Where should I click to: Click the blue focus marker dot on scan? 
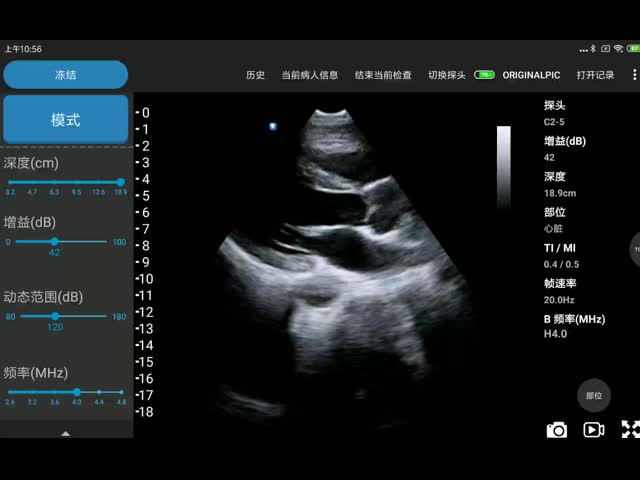coord(273,126)
